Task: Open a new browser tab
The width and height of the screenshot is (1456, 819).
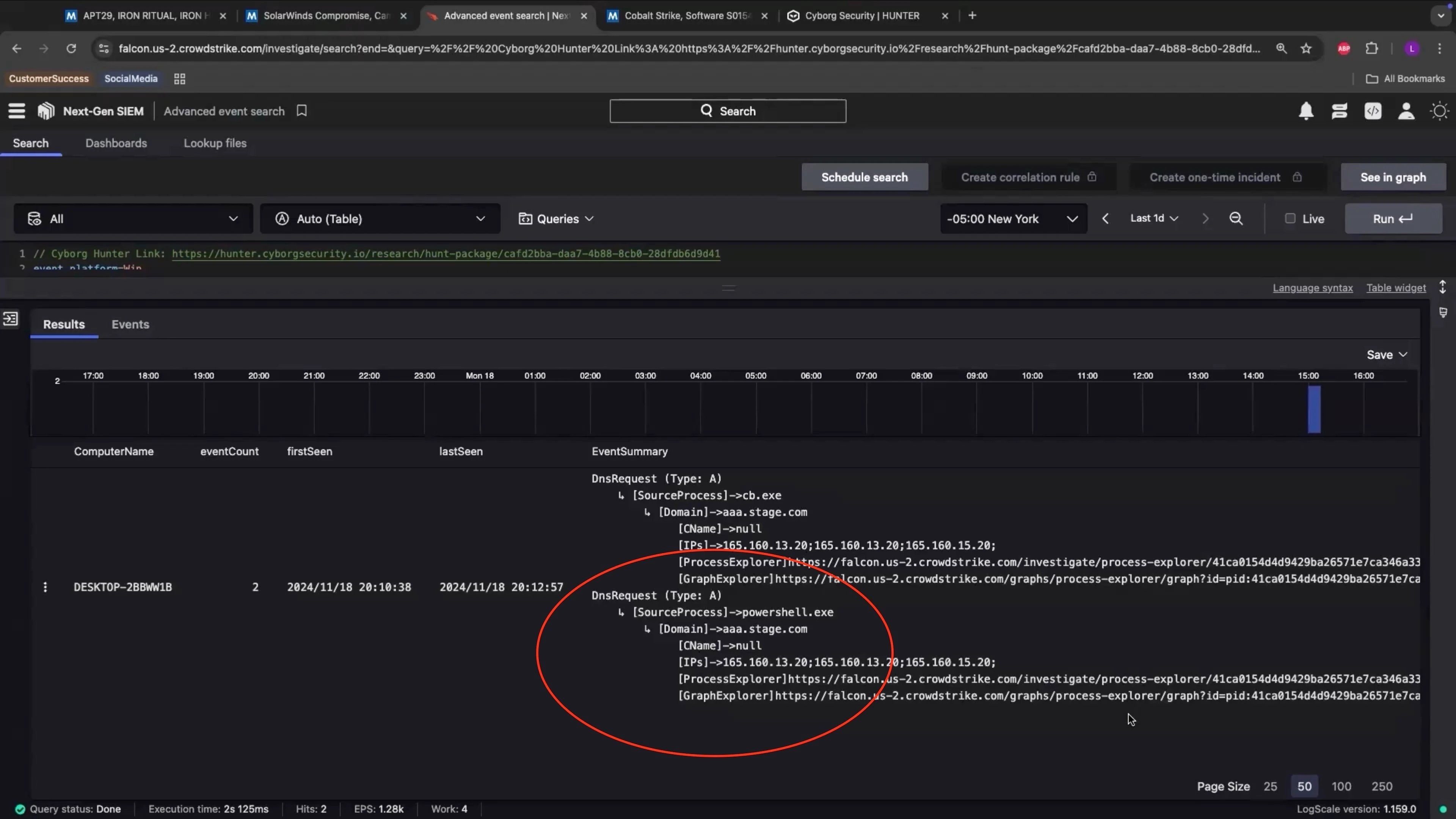Action: click(972, 16)
